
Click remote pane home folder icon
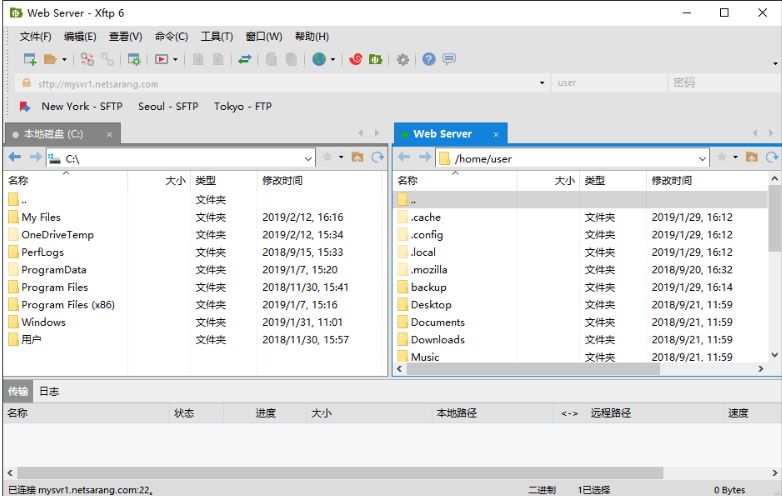(752, 157)
